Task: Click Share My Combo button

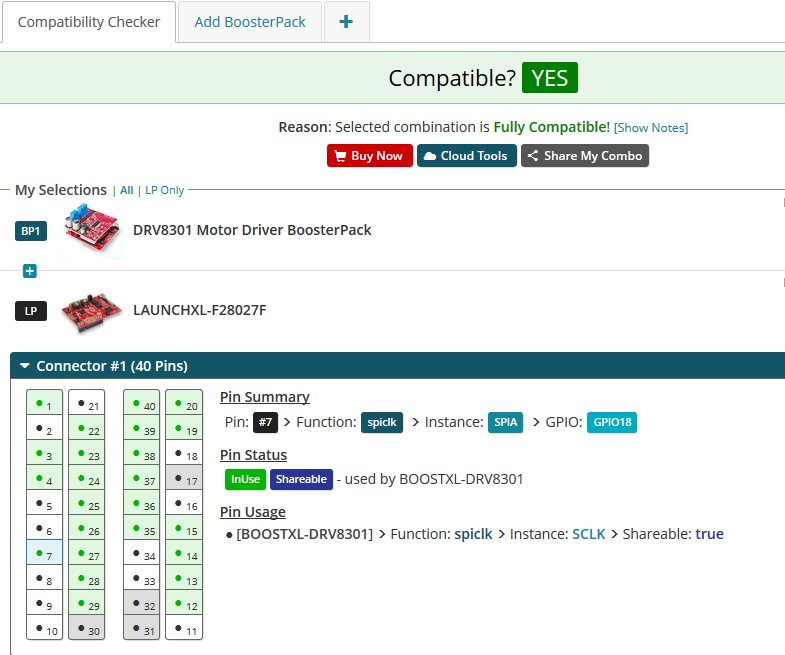Action: coord(585,156)
